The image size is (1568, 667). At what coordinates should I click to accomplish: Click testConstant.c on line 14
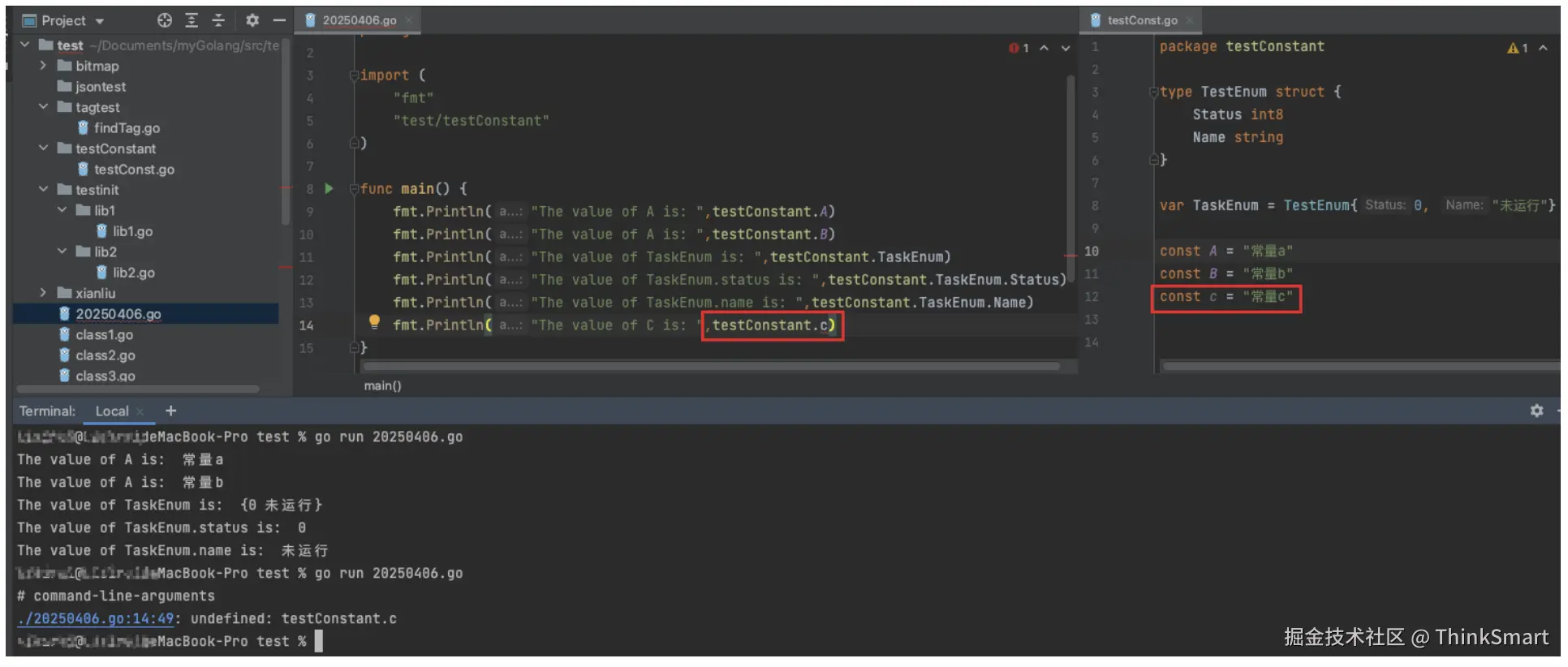(x=770, y=325)
